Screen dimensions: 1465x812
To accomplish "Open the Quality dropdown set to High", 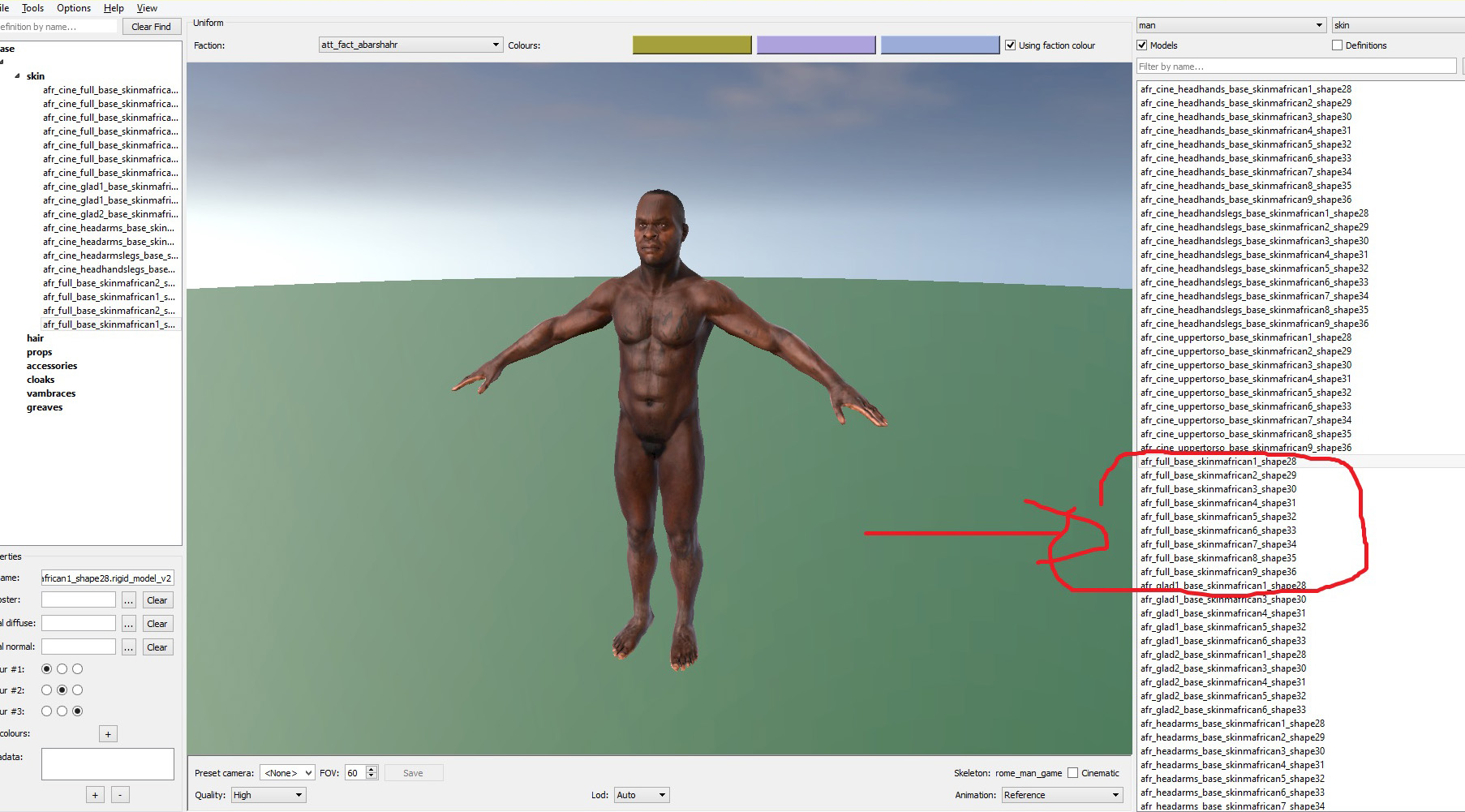I will [268, 795].
